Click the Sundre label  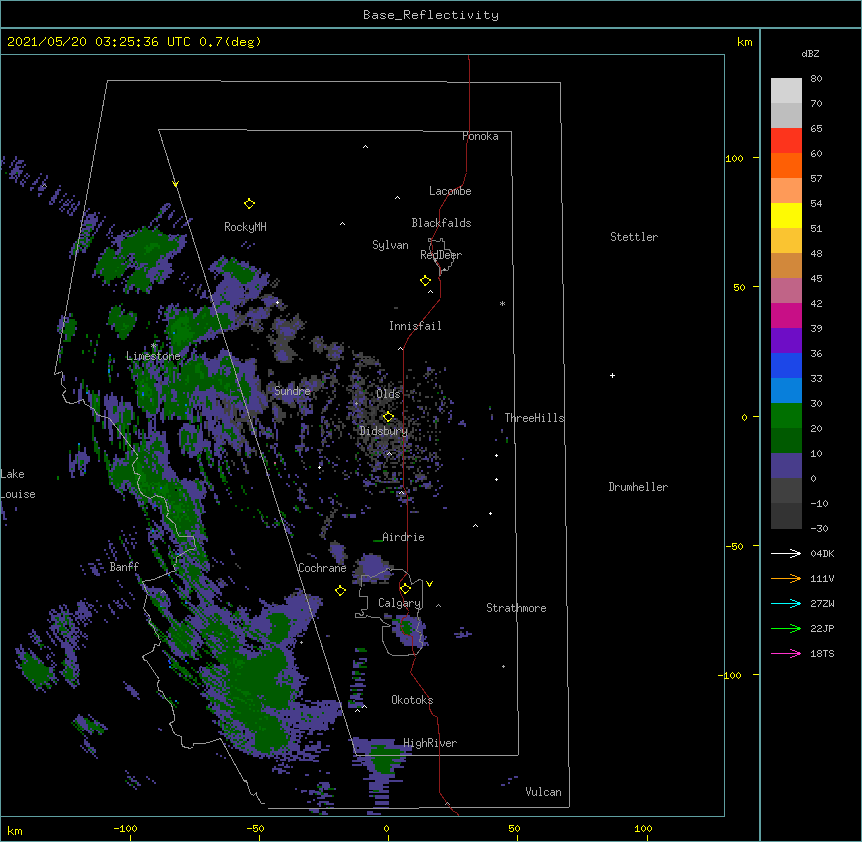(292, 391)
